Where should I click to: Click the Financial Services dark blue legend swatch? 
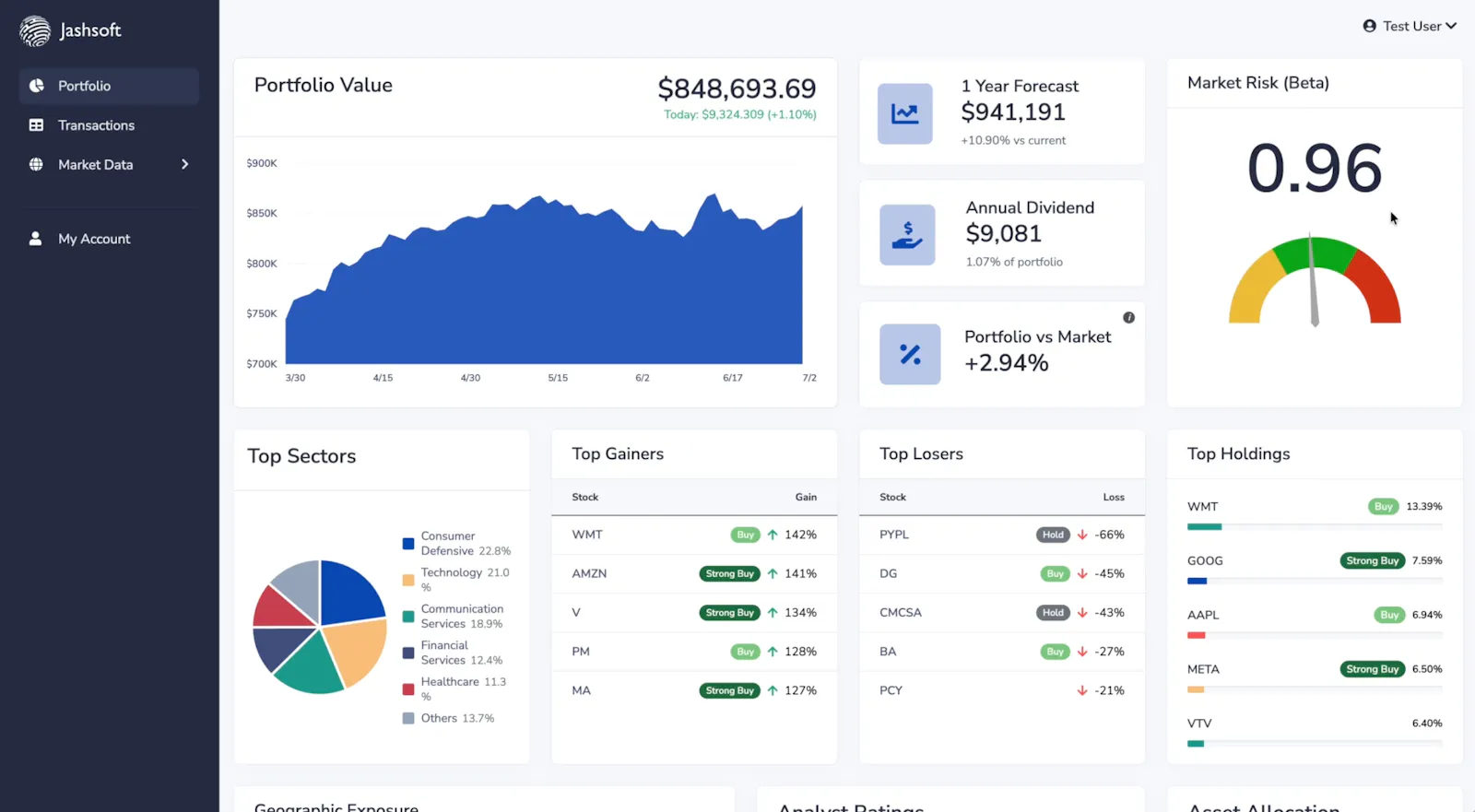[x=408, y=653]
